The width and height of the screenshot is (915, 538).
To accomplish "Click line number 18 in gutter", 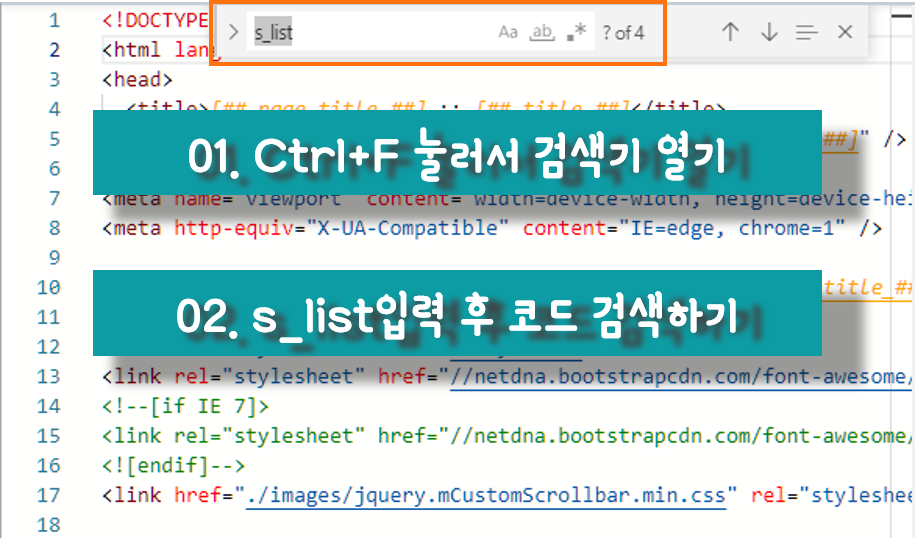I will click(x=48, y=525).
